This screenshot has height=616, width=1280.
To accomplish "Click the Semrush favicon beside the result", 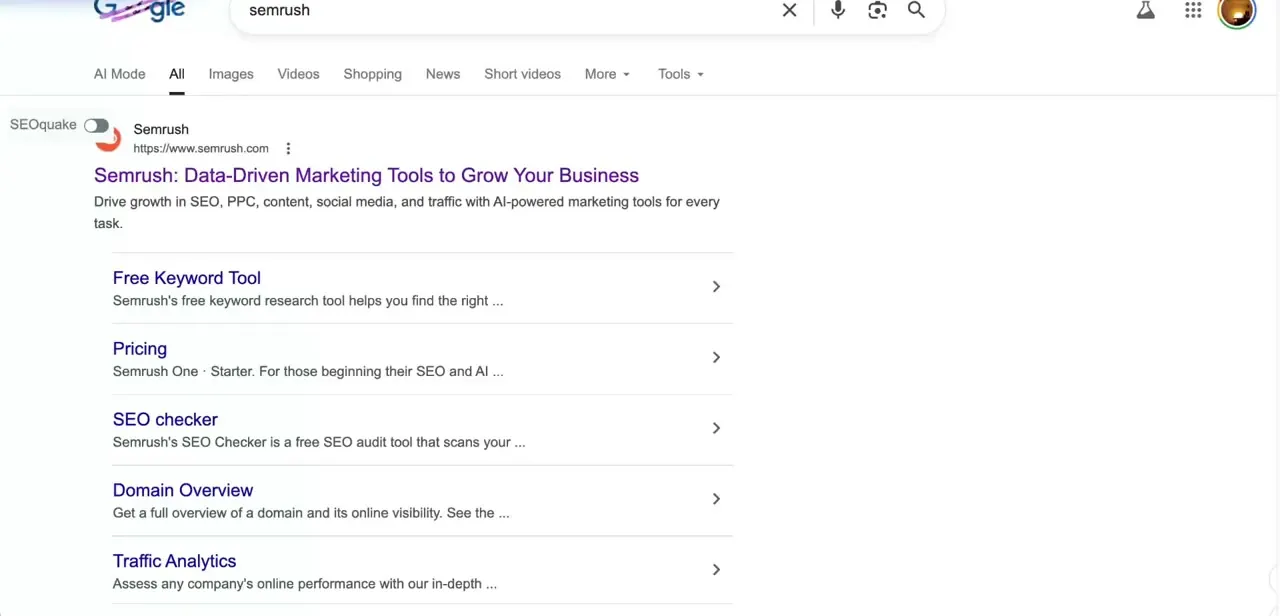I will pyautogui.click(x=108, y=139).
